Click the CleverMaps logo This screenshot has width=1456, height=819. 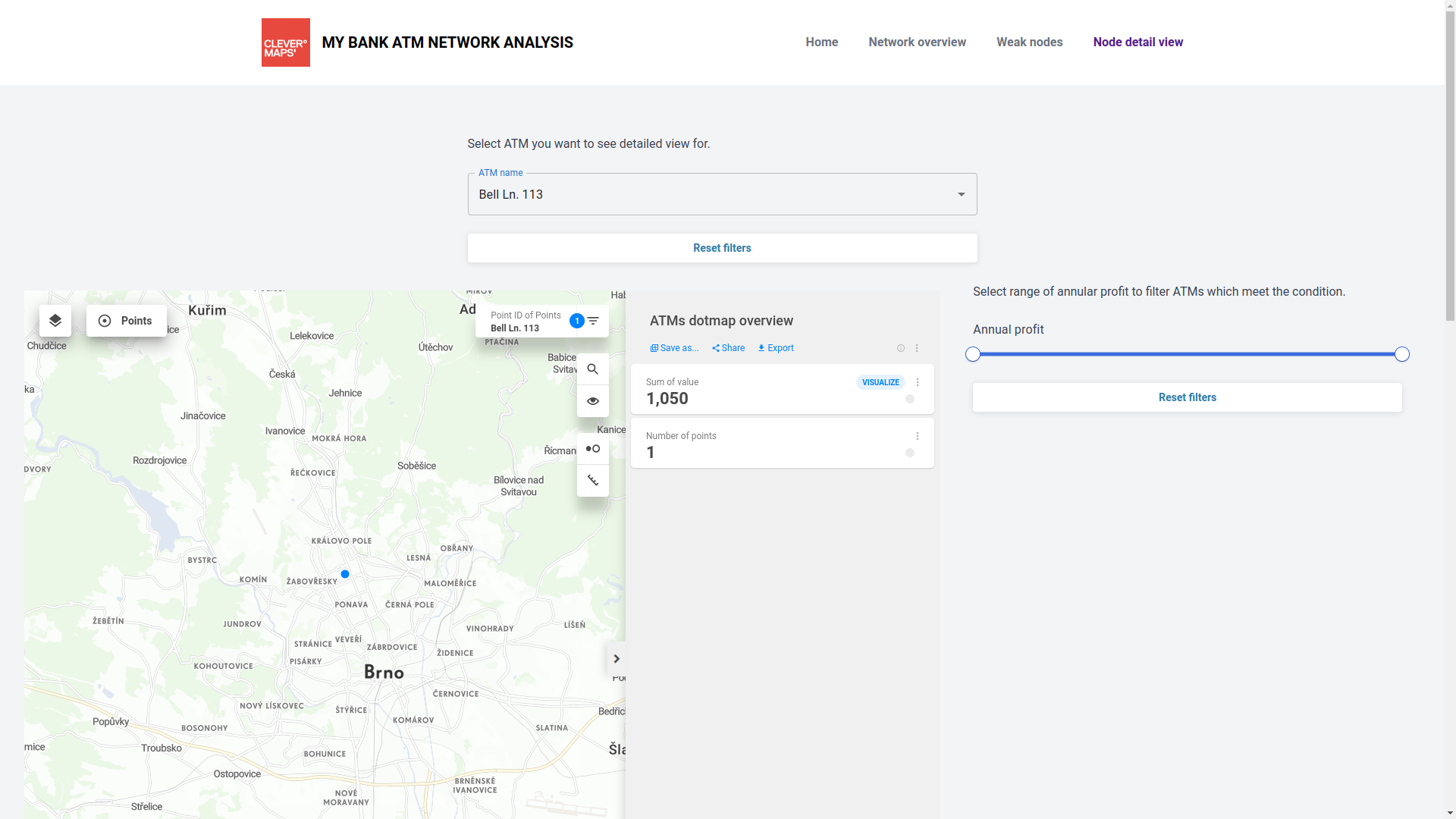click(286, 42)
